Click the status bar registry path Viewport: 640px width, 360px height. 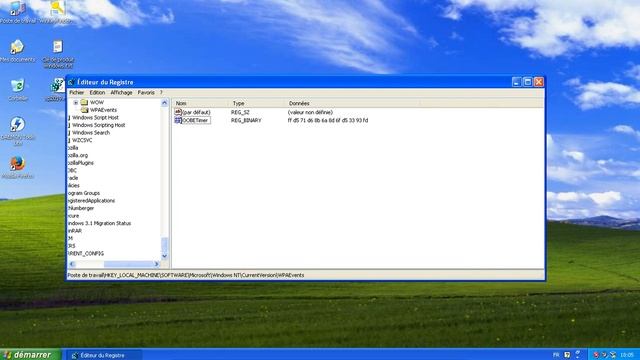[186, 275]
